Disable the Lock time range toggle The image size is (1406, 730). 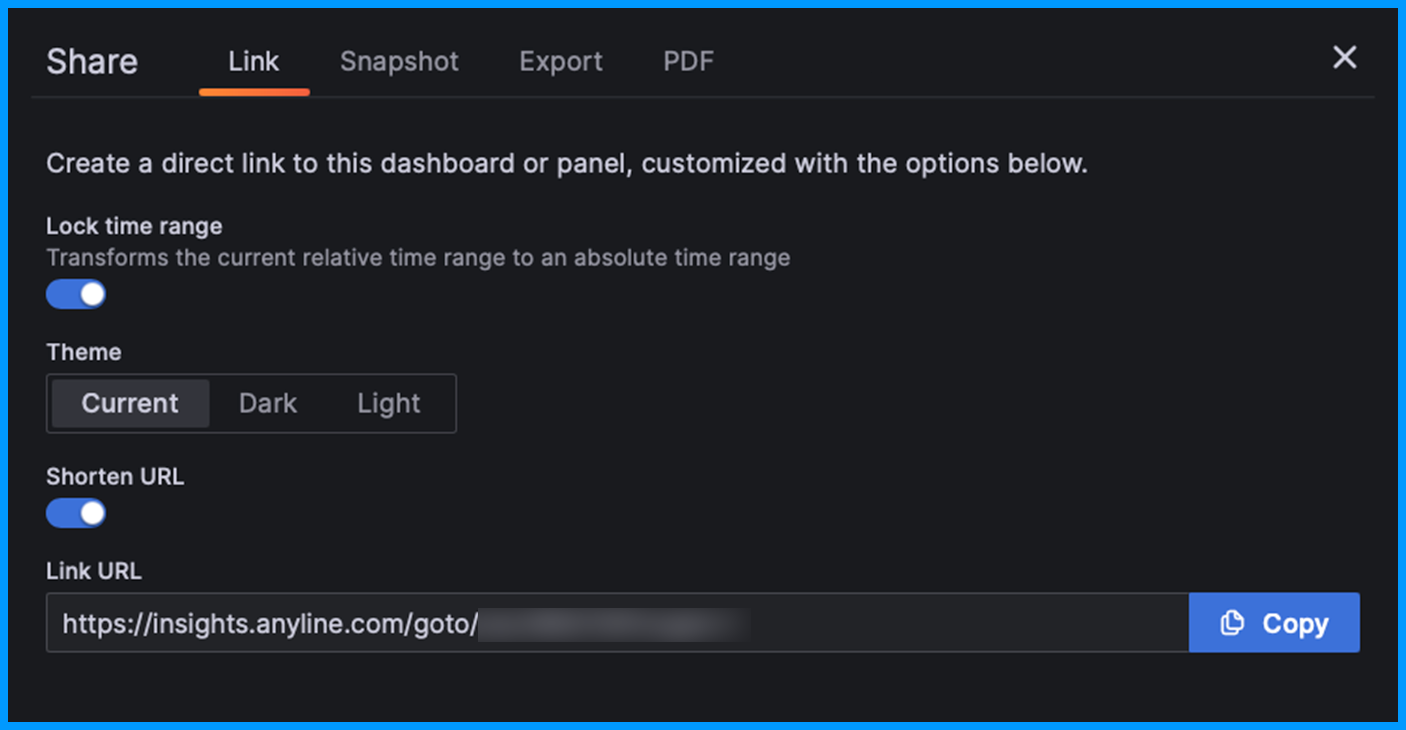coord(76,294)
